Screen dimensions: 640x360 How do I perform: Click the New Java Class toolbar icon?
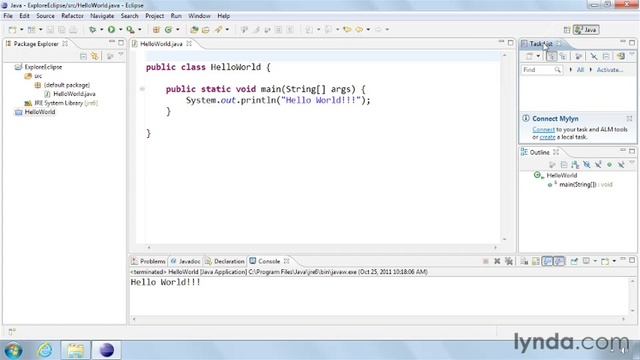[x=168, y=29]
